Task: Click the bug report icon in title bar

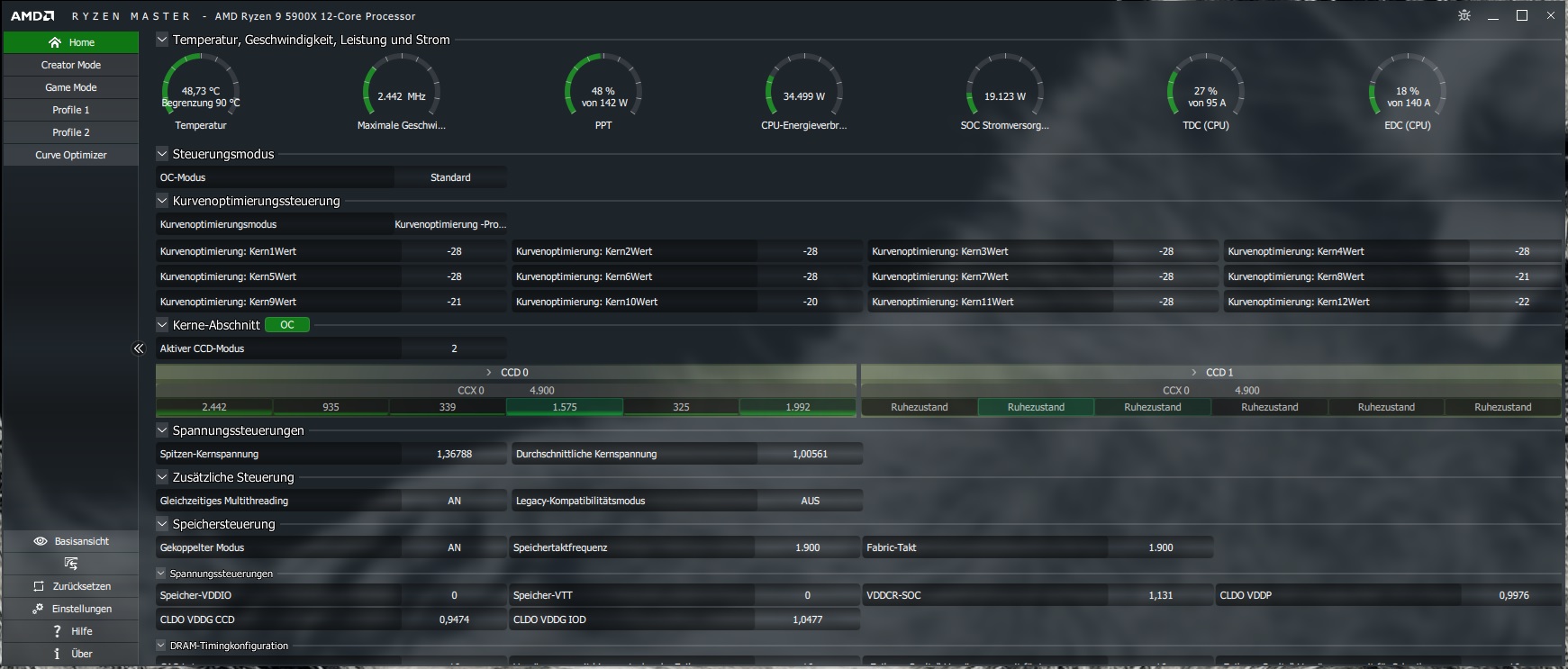Action: pos(1464,15)
